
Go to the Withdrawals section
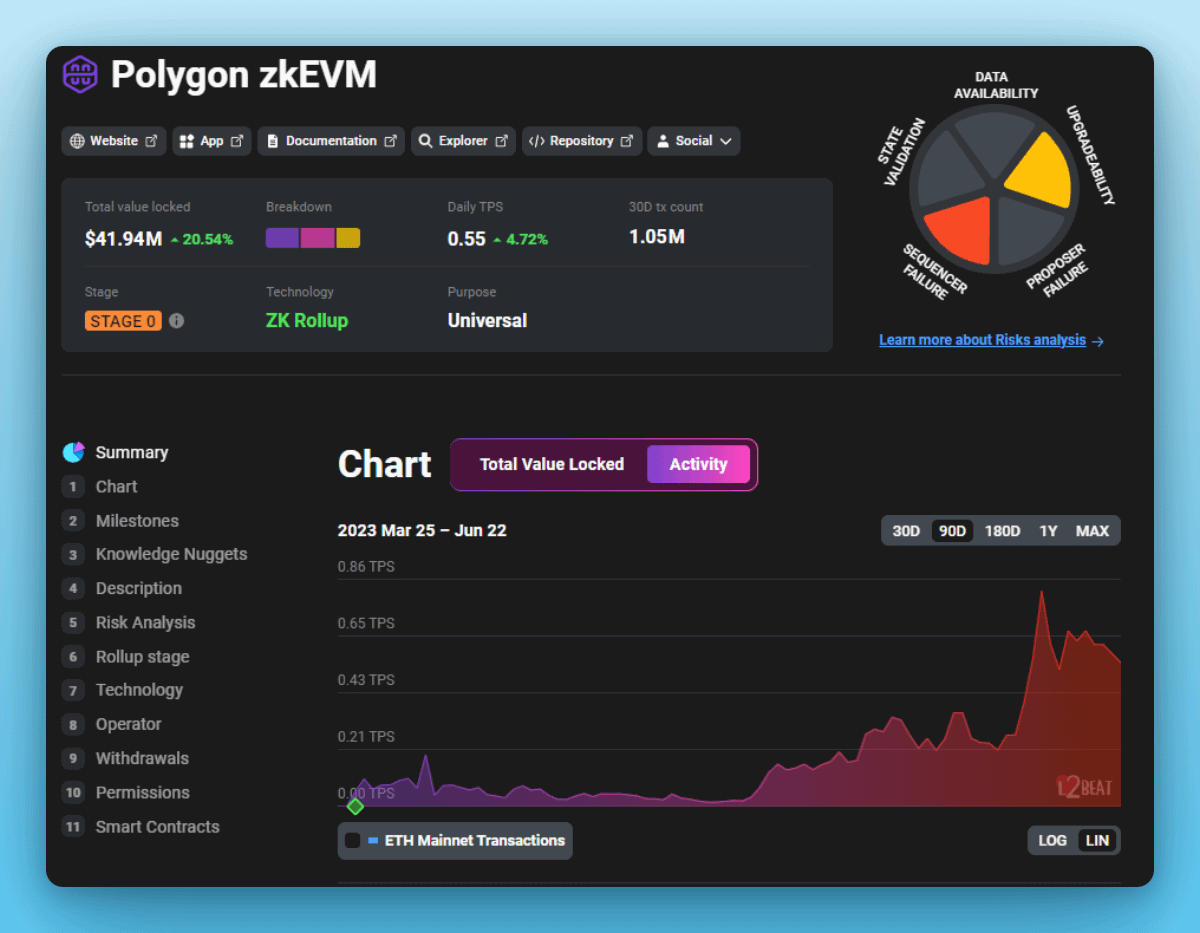pyautogui.click(x=142, y=758)
